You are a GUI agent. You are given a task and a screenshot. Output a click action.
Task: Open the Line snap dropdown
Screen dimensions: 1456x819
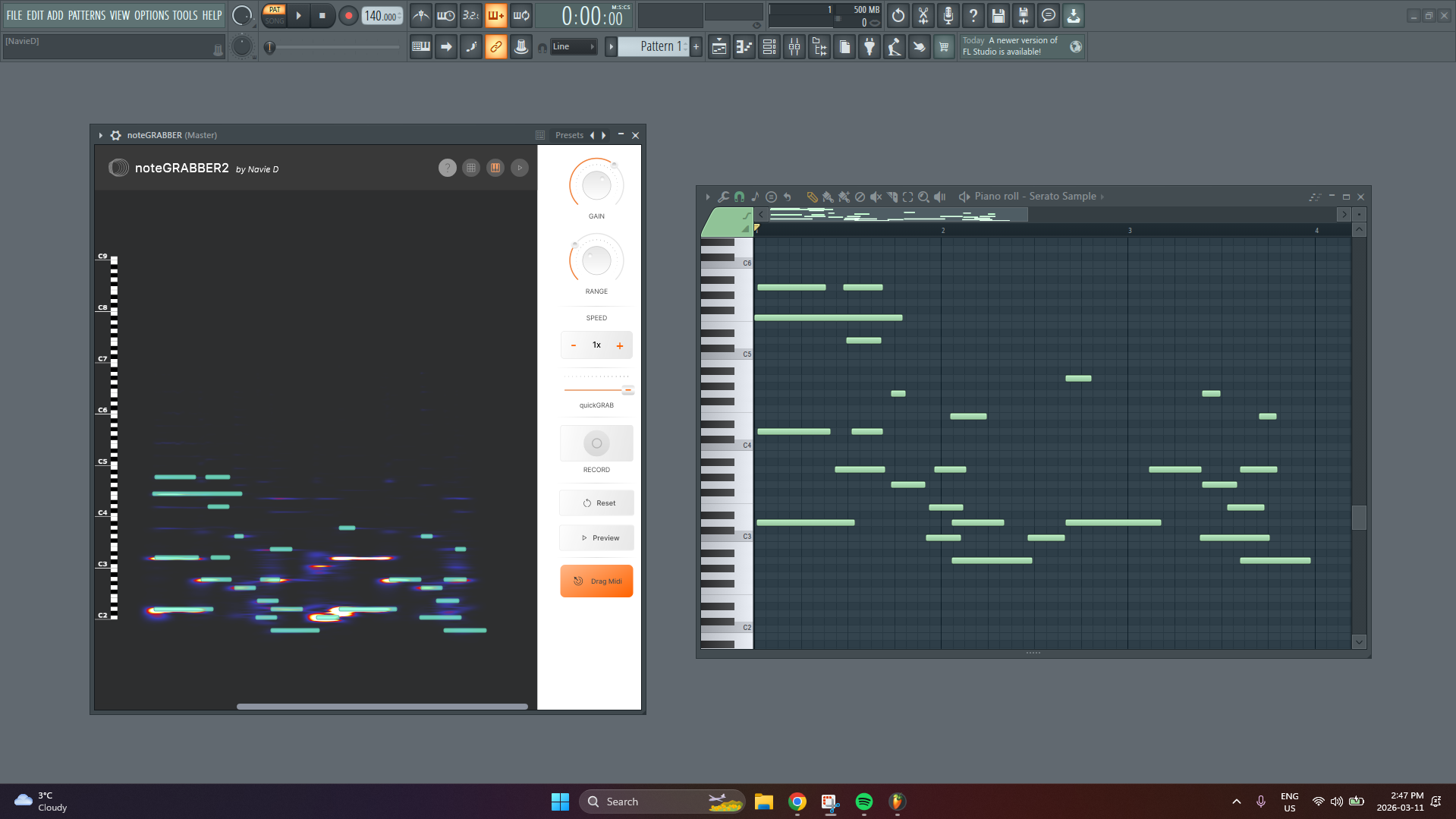(574, 47)
